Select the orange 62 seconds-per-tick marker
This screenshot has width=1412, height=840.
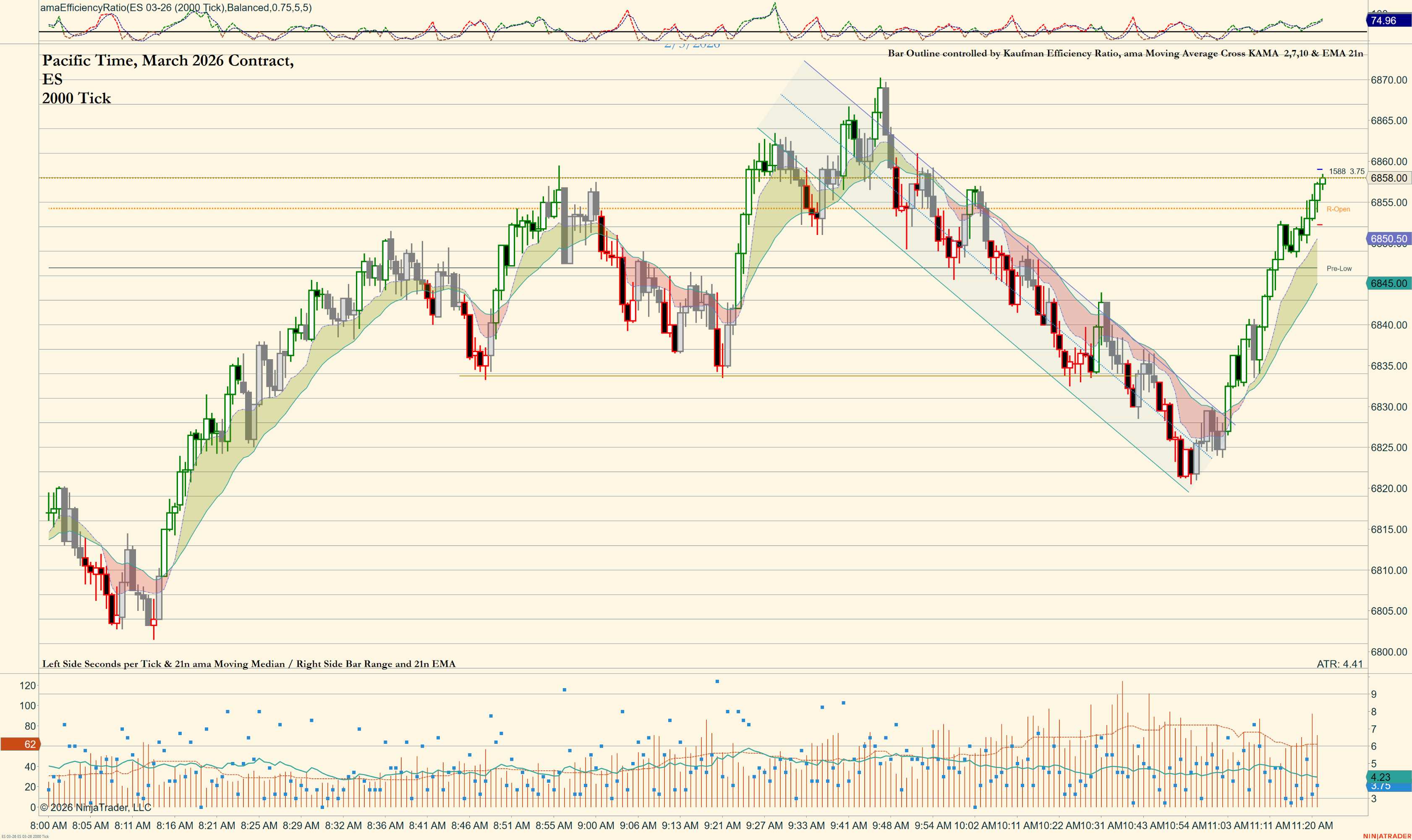pyautogui.click(x=21, y=744)
